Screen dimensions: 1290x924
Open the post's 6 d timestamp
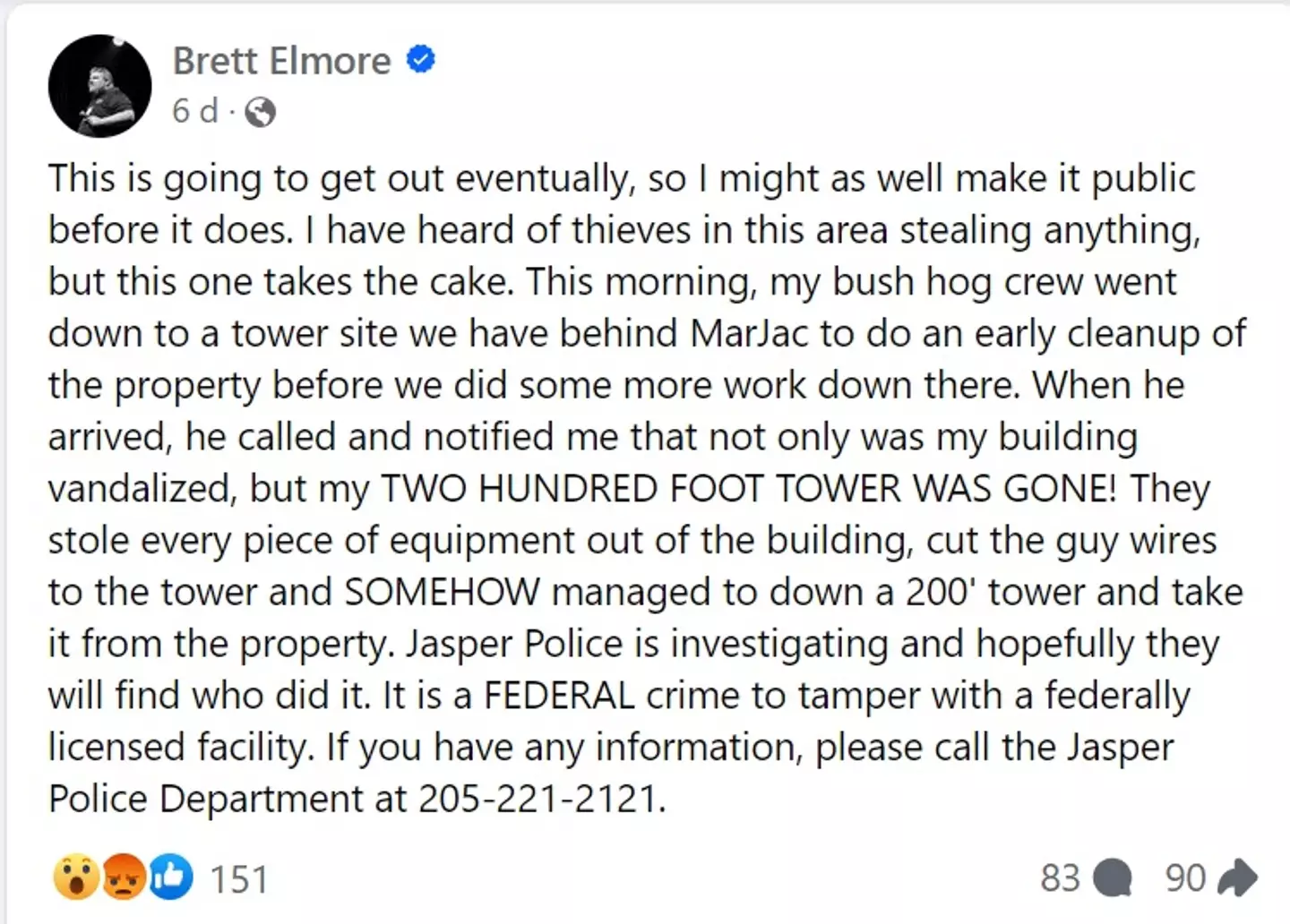point(194,111)
